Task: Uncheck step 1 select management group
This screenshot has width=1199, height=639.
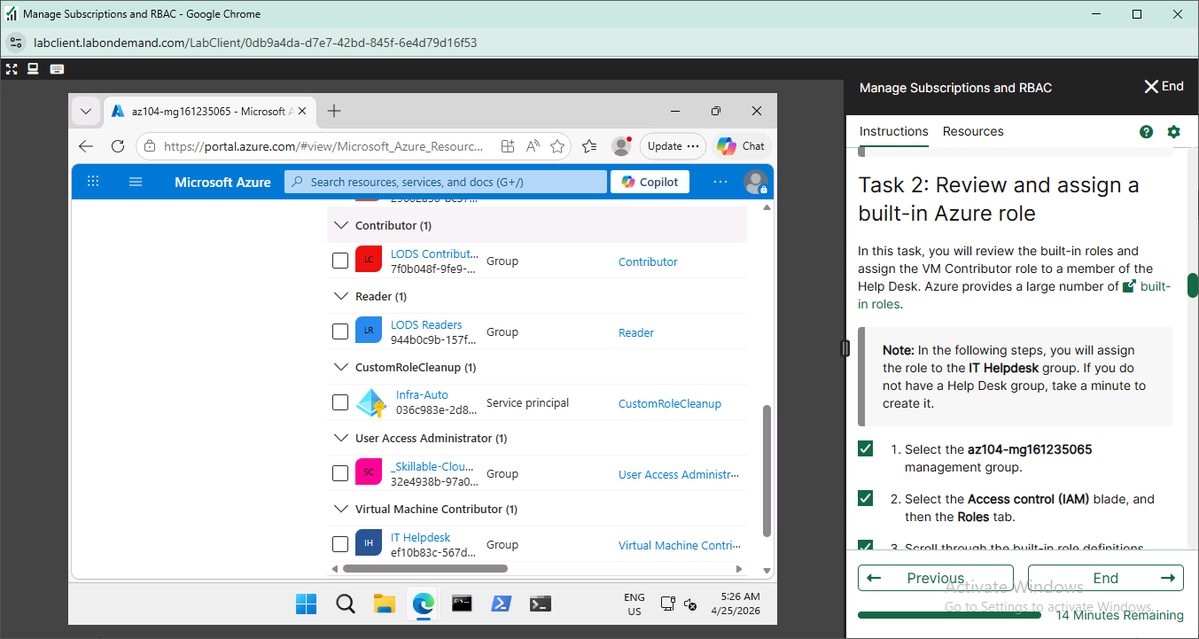Action: (866, 449)
